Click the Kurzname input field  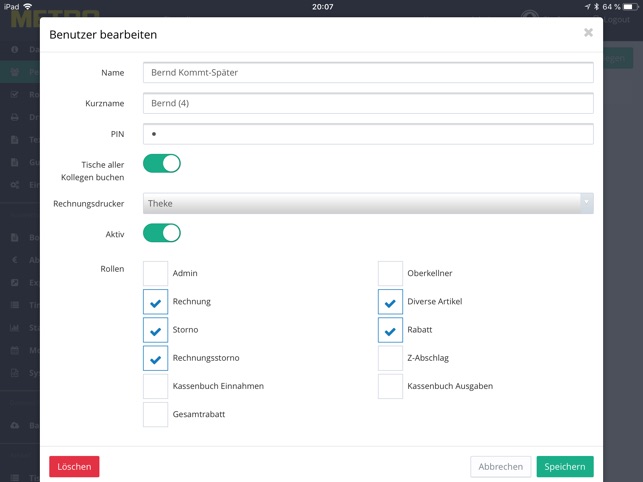coord(368,103)
